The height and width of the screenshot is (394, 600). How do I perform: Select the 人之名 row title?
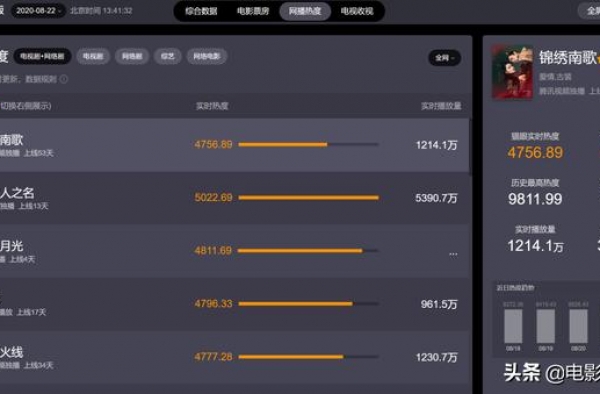click(17, 193)
